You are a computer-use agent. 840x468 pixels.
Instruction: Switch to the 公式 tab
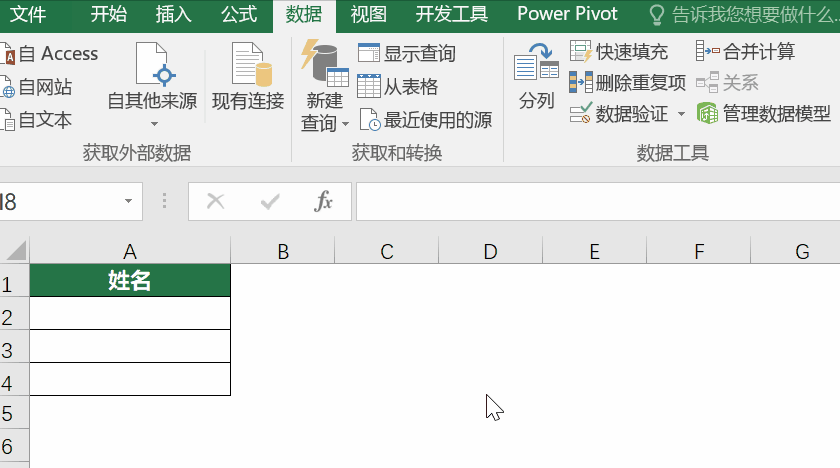tap(239, 14)
